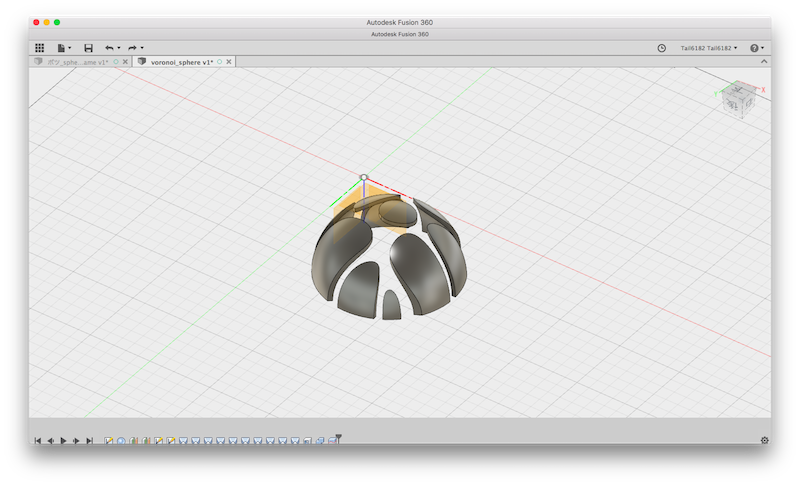Select the second-to-last timeline feature icon
Viewport: 800px width, 485px height.
click(x=320, y=441)
